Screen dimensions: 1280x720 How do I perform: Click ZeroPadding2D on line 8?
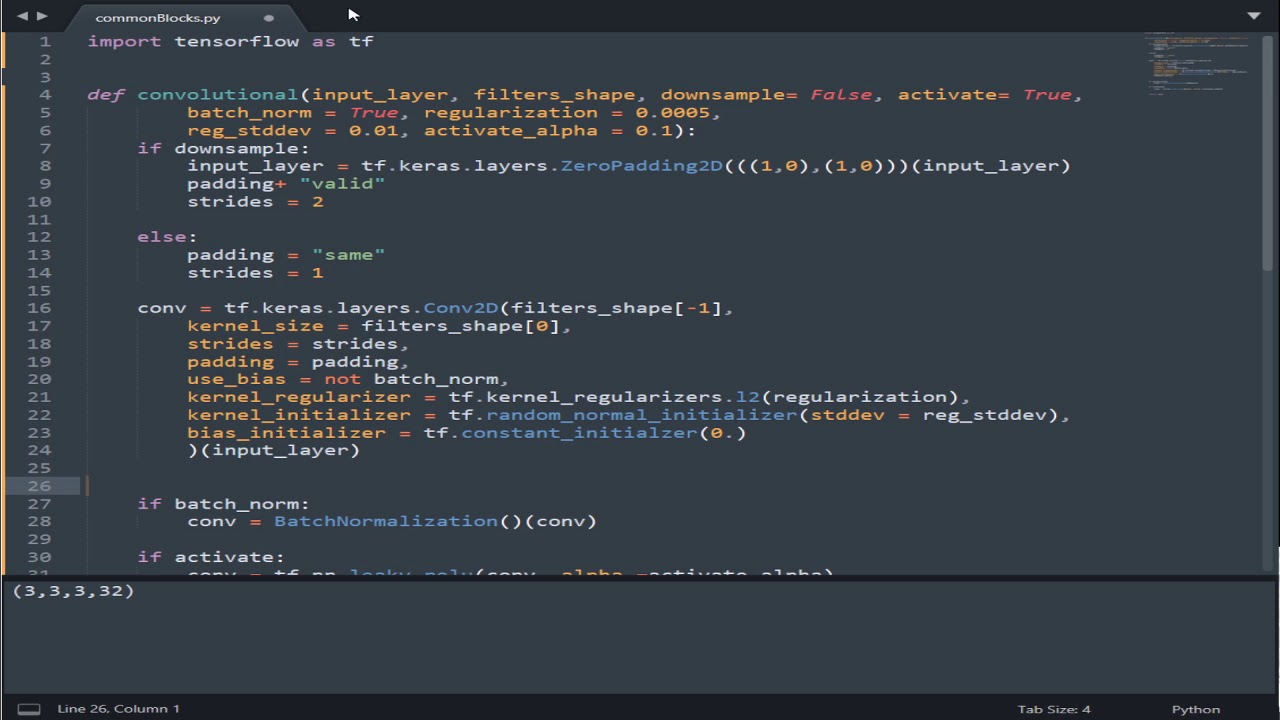click(x=641, y=166)
